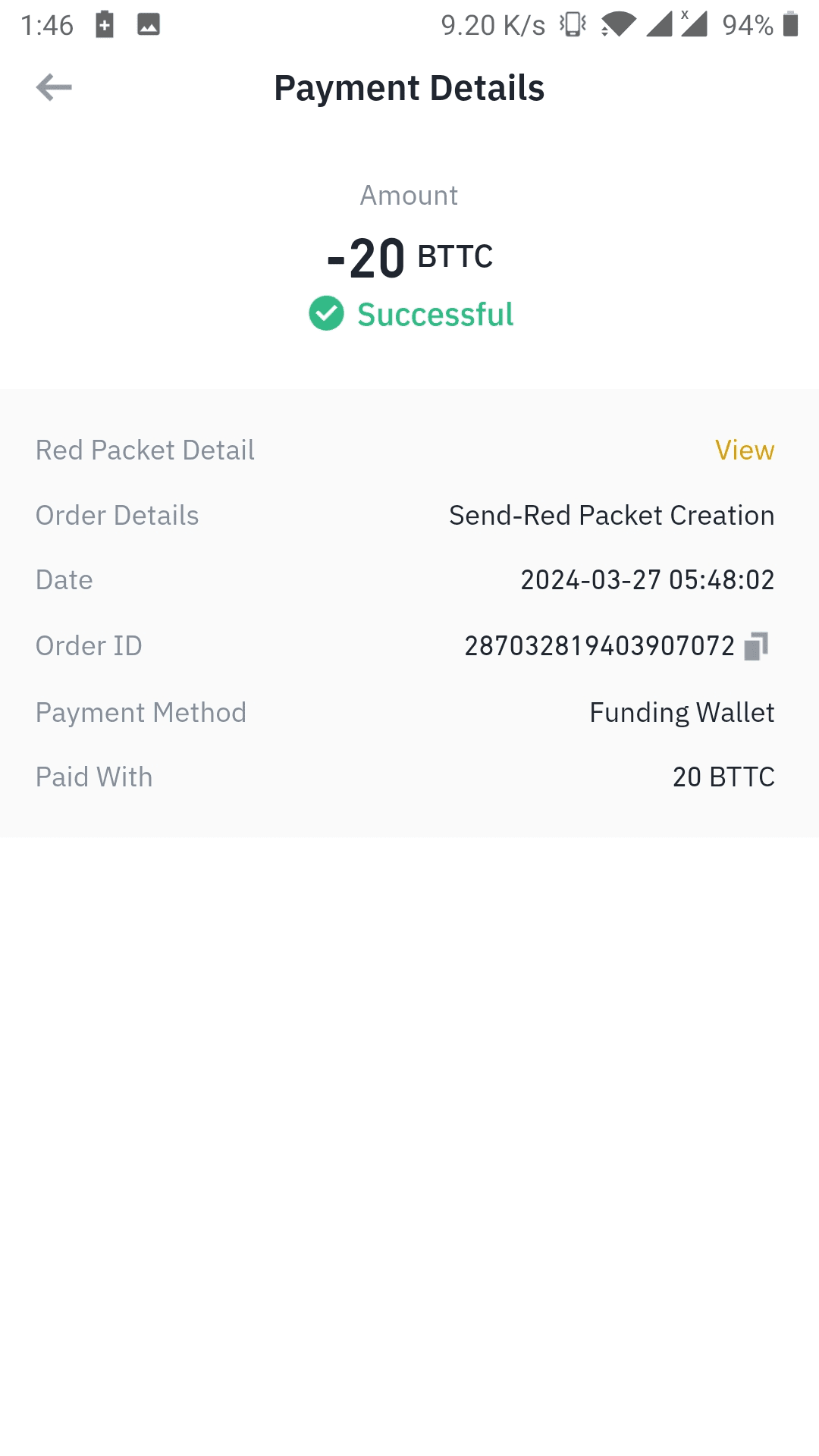Tap the battery saver status icon
The height and width of the screenshot is (1456, 819).
(105, 25)
